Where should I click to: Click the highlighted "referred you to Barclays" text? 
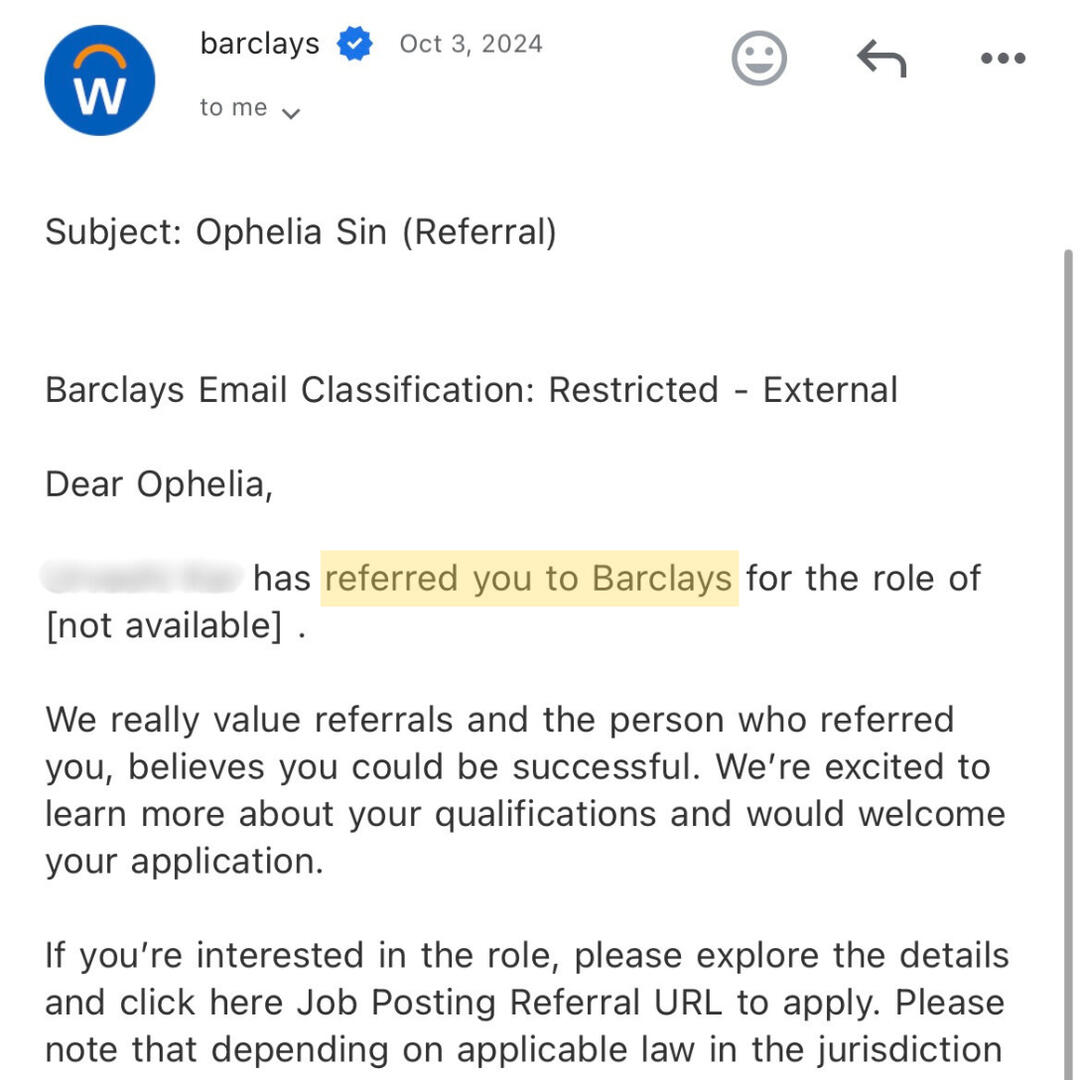pos(529,578)
